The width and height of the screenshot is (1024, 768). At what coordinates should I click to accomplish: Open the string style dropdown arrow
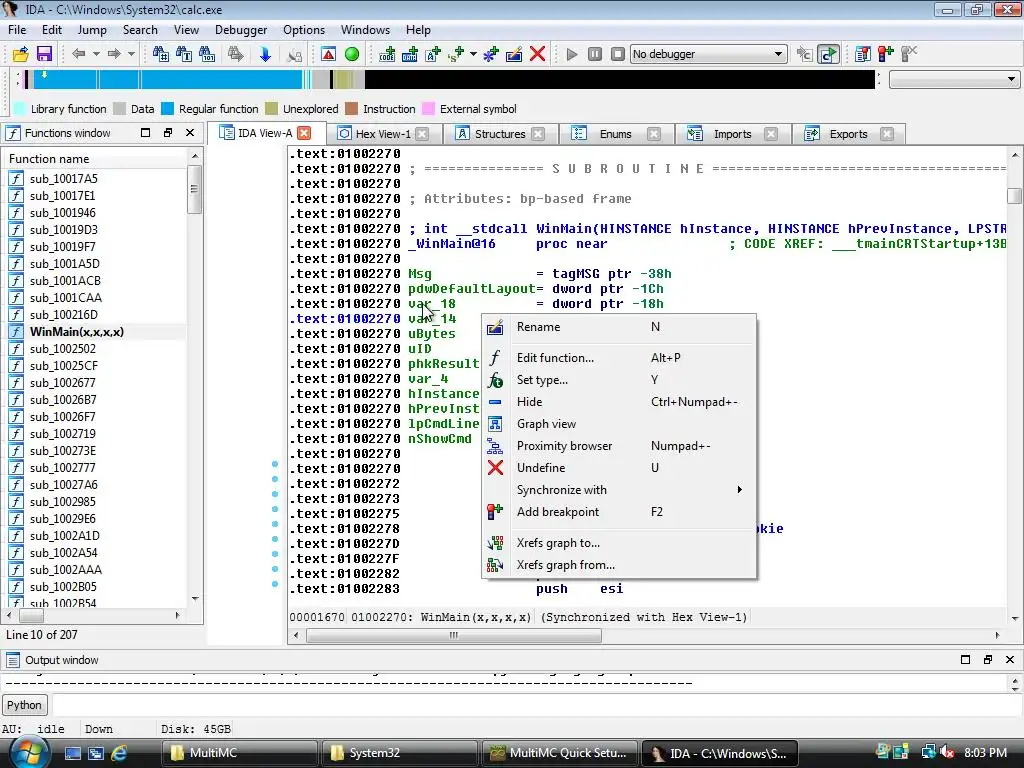point(473,54)
